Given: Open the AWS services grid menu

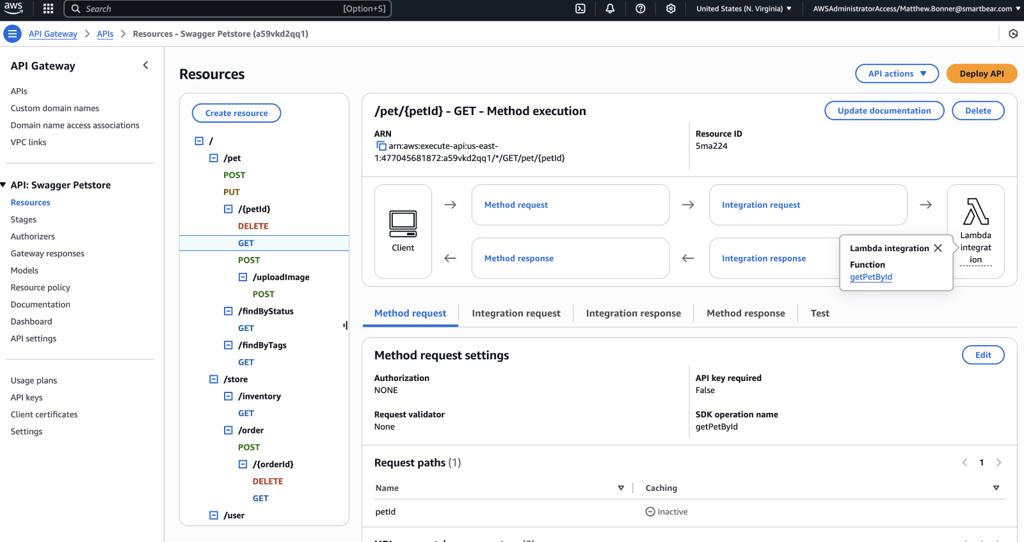Looking at the screenshot, I should (48, 8).
